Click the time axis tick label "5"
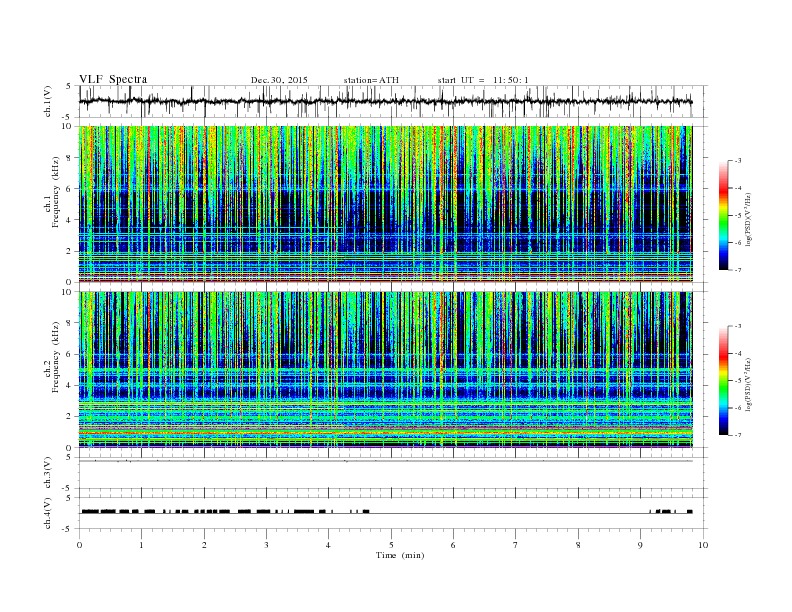The height and width of the screenshot is (612, 792). tap(391, 545)
